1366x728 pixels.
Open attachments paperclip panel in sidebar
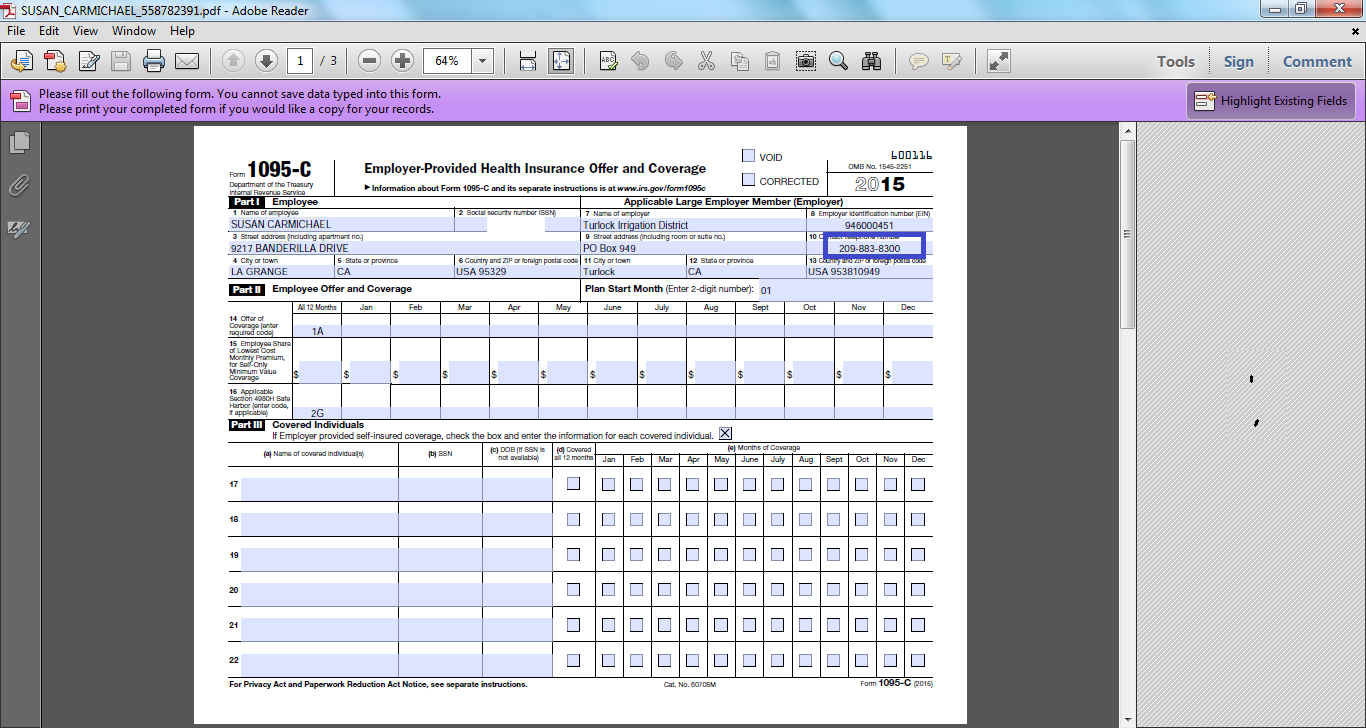[18, 186]
